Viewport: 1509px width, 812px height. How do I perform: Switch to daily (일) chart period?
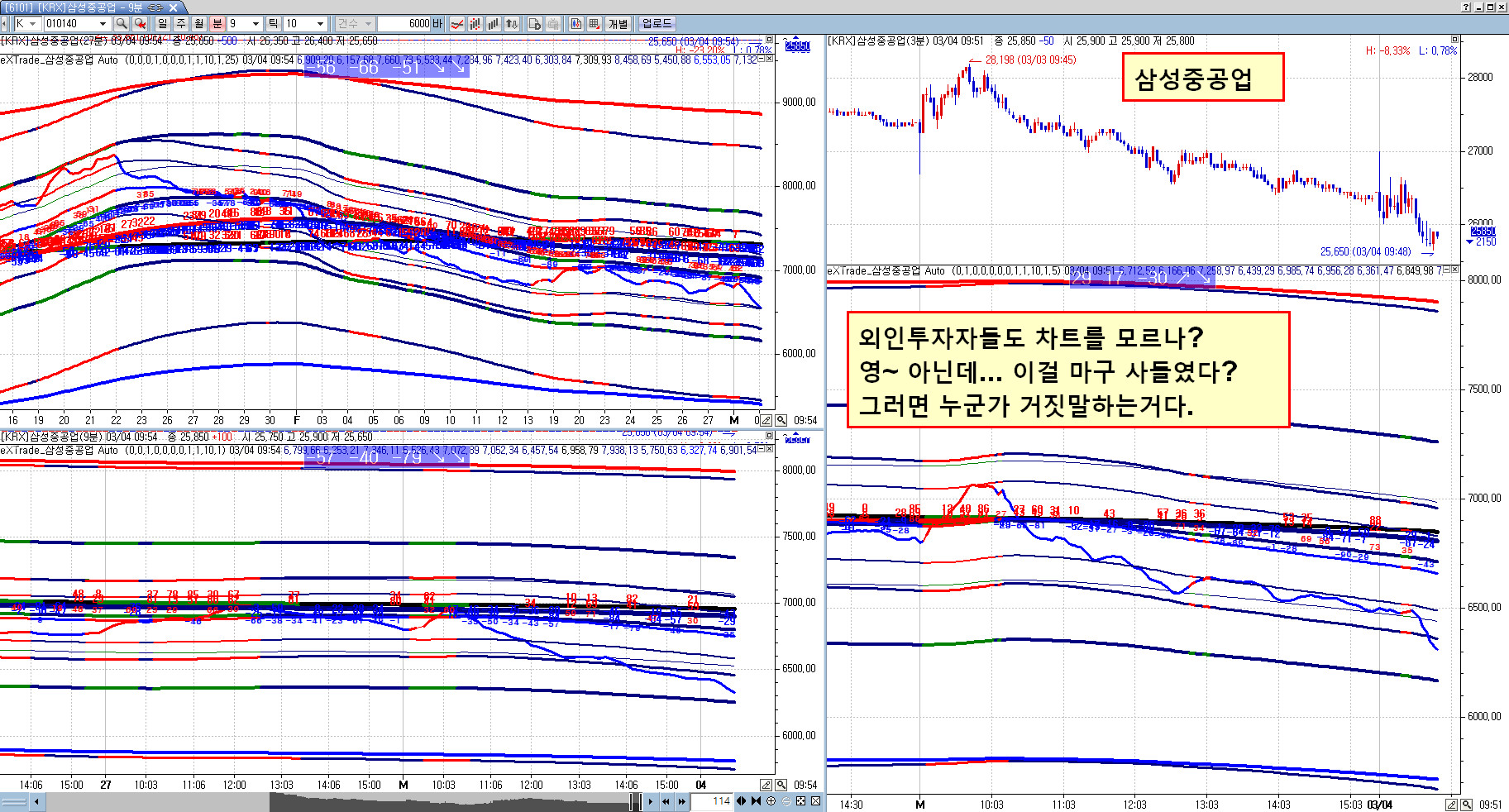point(163,24)
